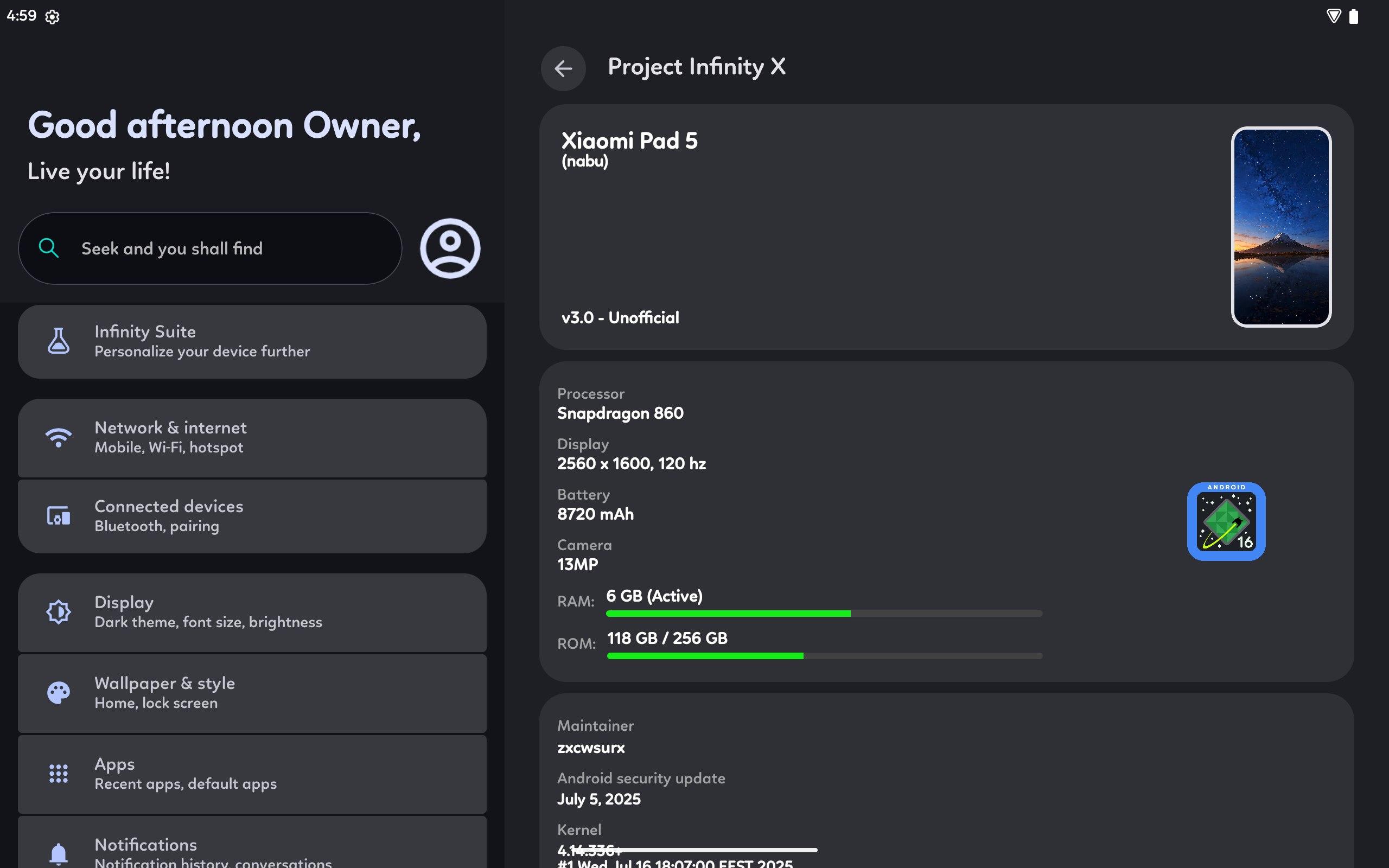Click the 'Project Infinity X' page title

696,67
